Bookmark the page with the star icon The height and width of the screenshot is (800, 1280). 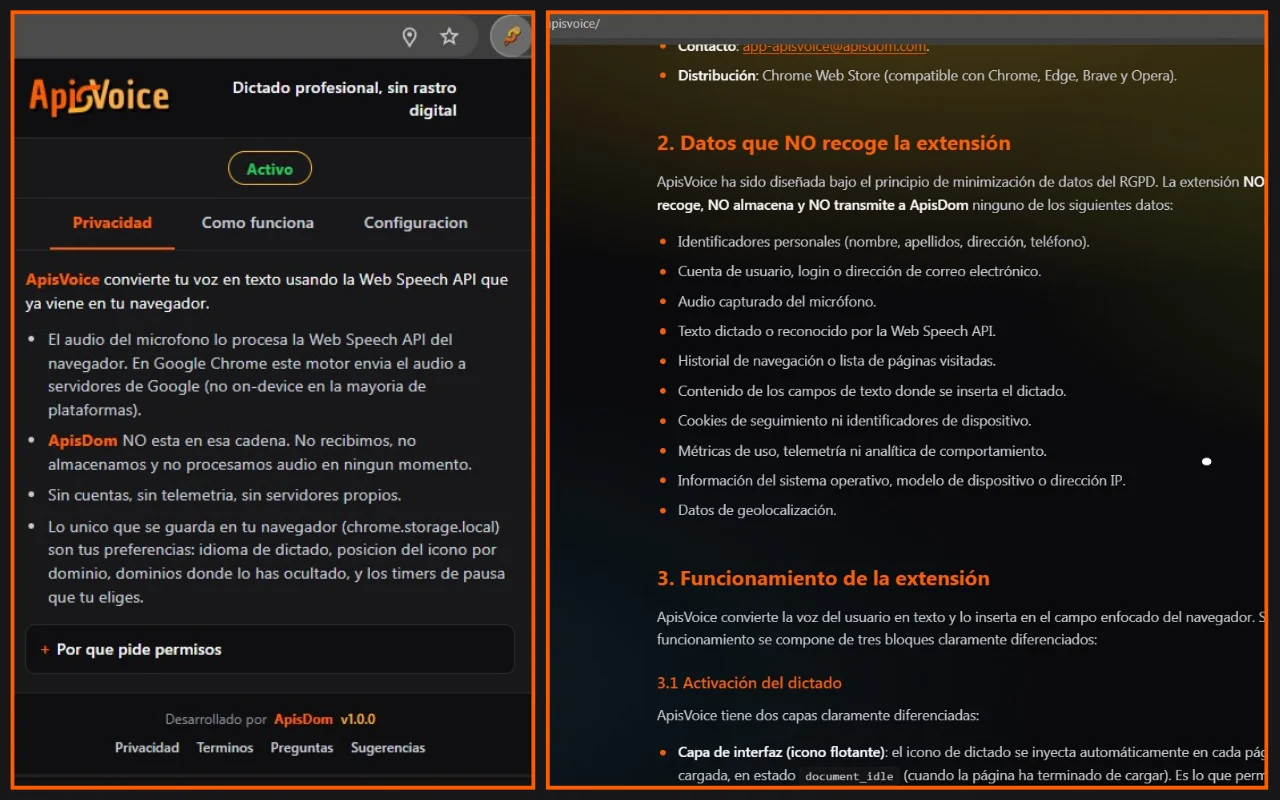450,37
